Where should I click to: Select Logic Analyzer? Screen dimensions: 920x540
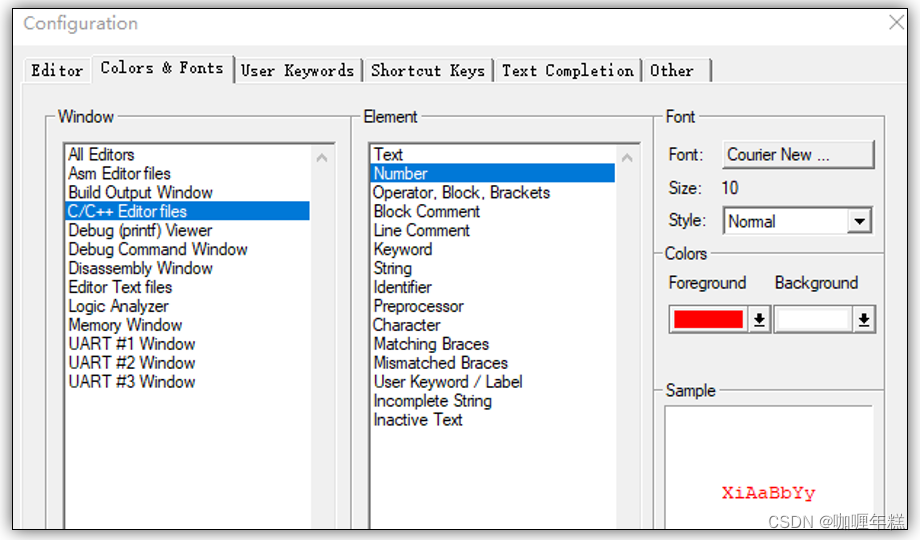(188, 306)
